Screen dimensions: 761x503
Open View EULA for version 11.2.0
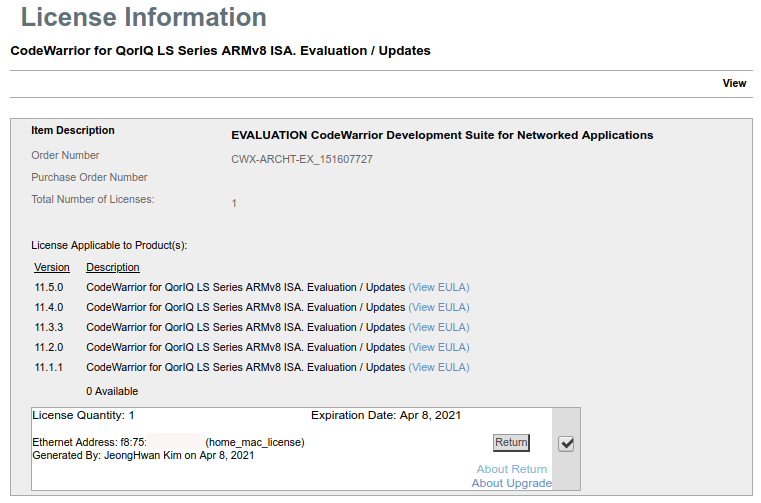439,347
